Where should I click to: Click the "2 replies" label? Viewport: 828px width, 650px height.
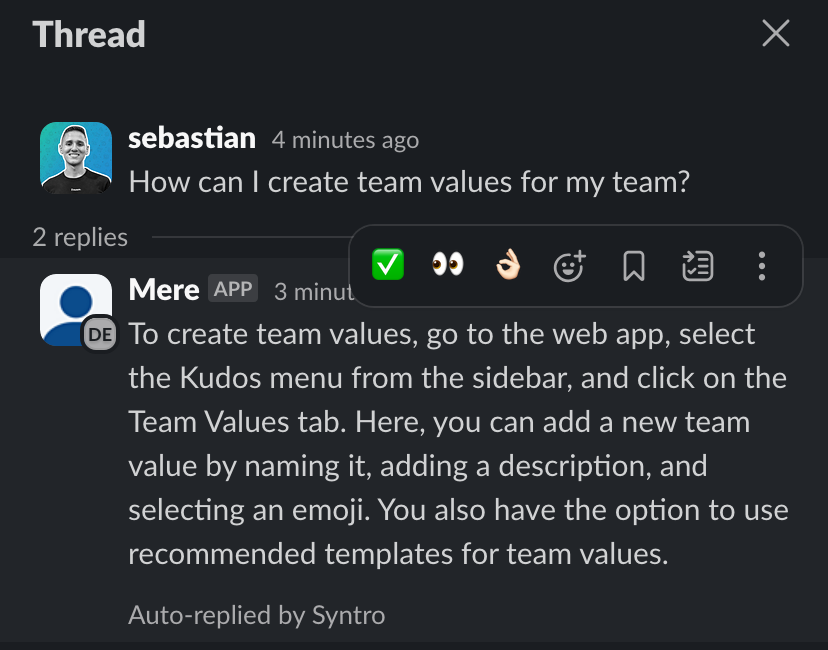click(x=80, y=237)
